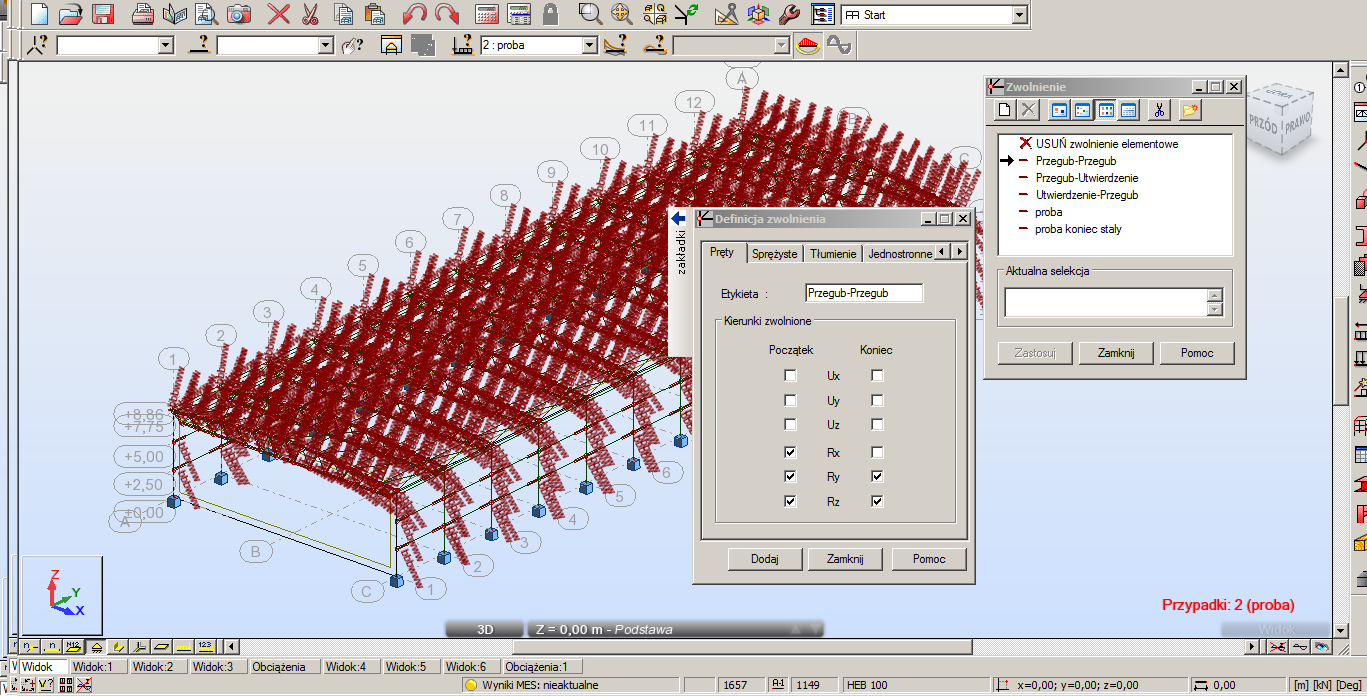Save project with floppy disk icon
This screenshot has width=1367, height=696.
[x=101, y=14]
